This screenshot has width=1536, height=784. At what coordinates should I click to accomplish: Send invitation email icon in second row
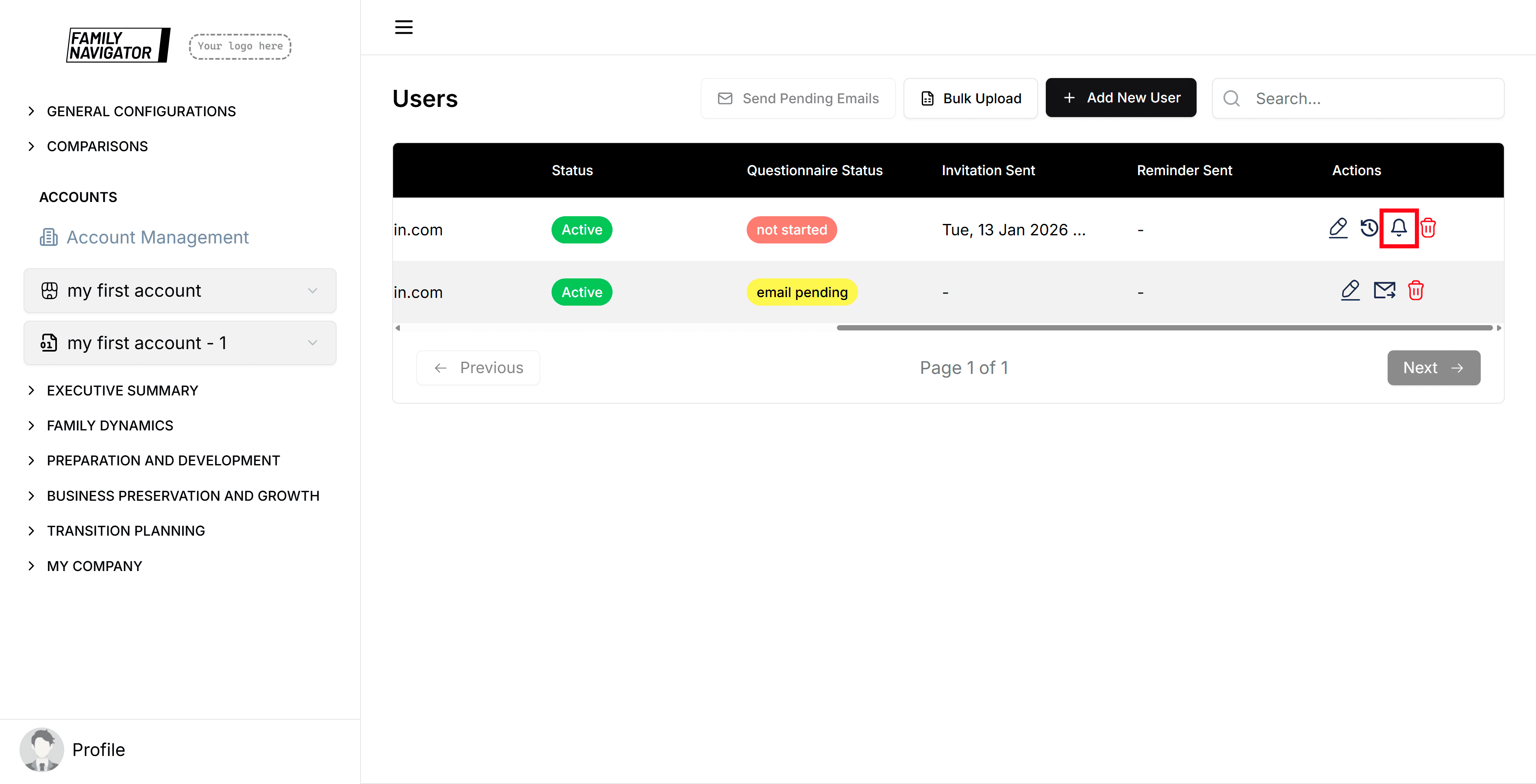click(1384, 290)
